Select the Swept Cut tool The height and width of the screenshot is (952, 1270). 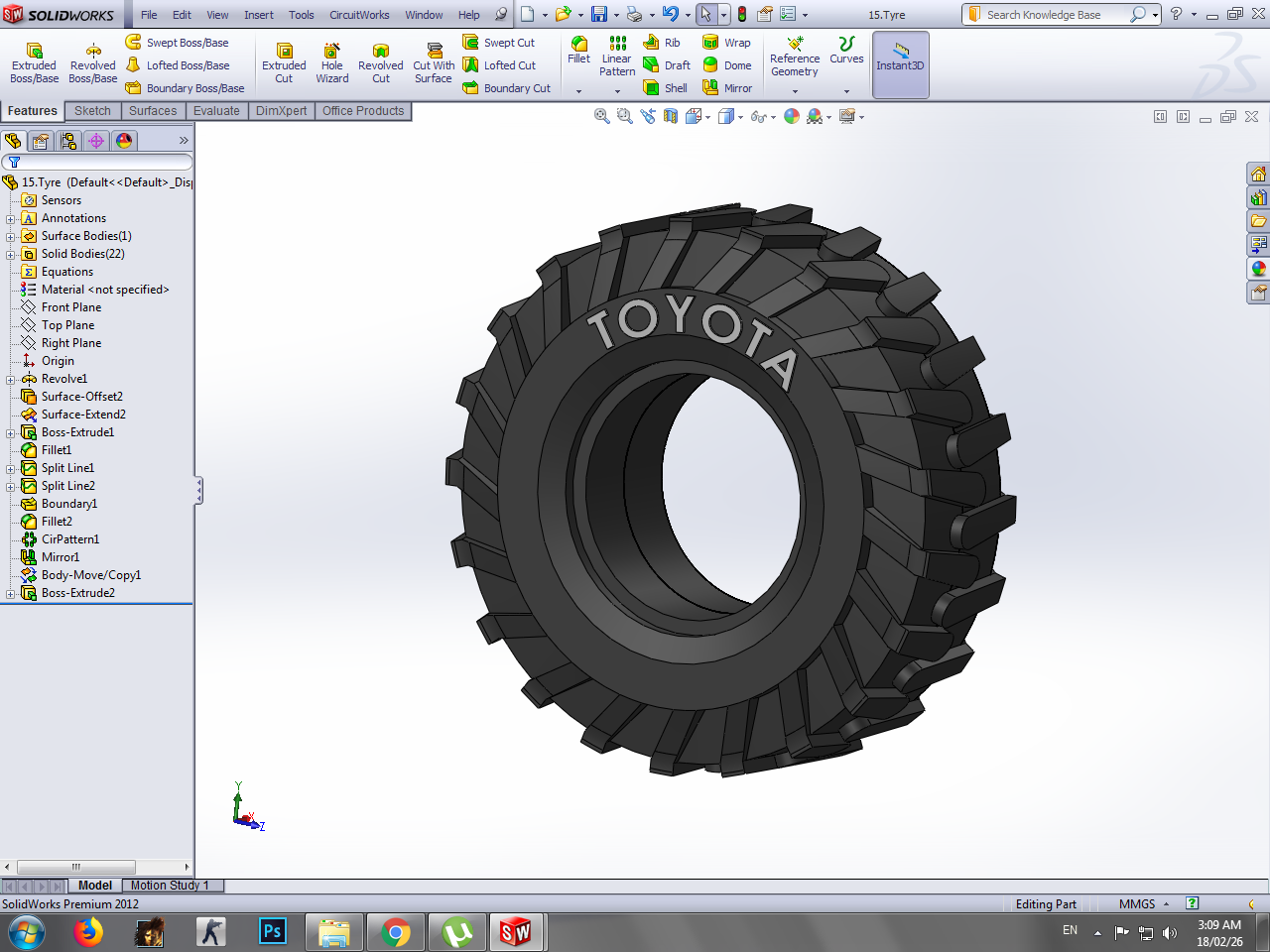pos(498,43)
